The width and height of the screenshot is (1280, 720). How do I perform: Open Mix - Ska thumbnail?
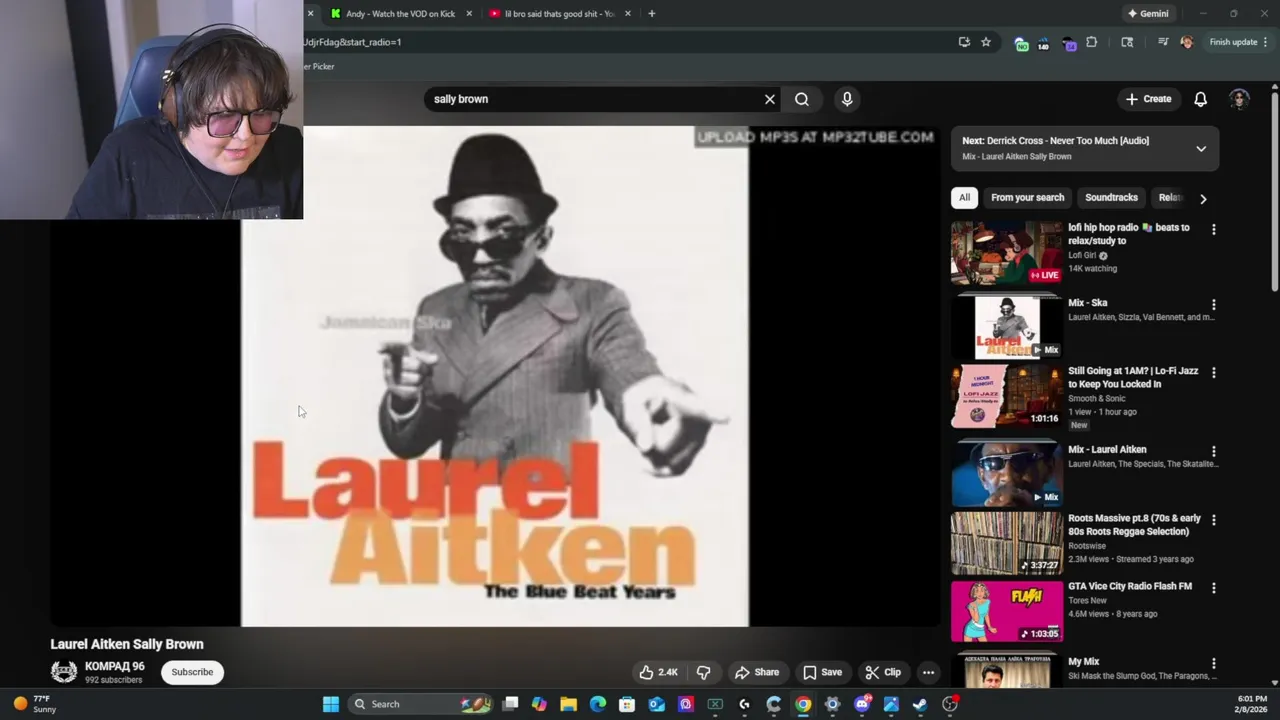[x=1007, y=326]
